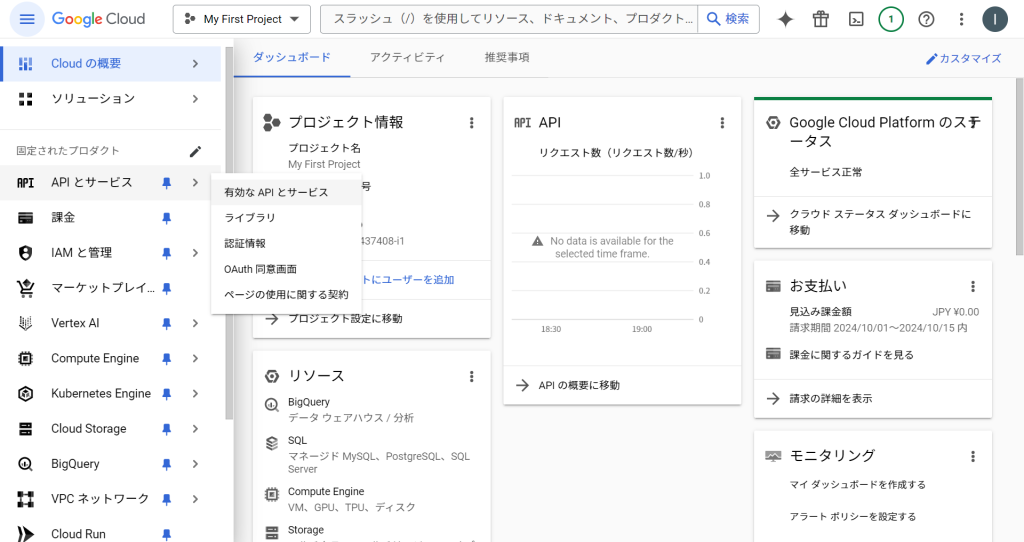Viewport: 1024px width, 542px height.
Task: Unpin BigQuery pin icon
Action: pyautogui.click(x=167, y=464)
